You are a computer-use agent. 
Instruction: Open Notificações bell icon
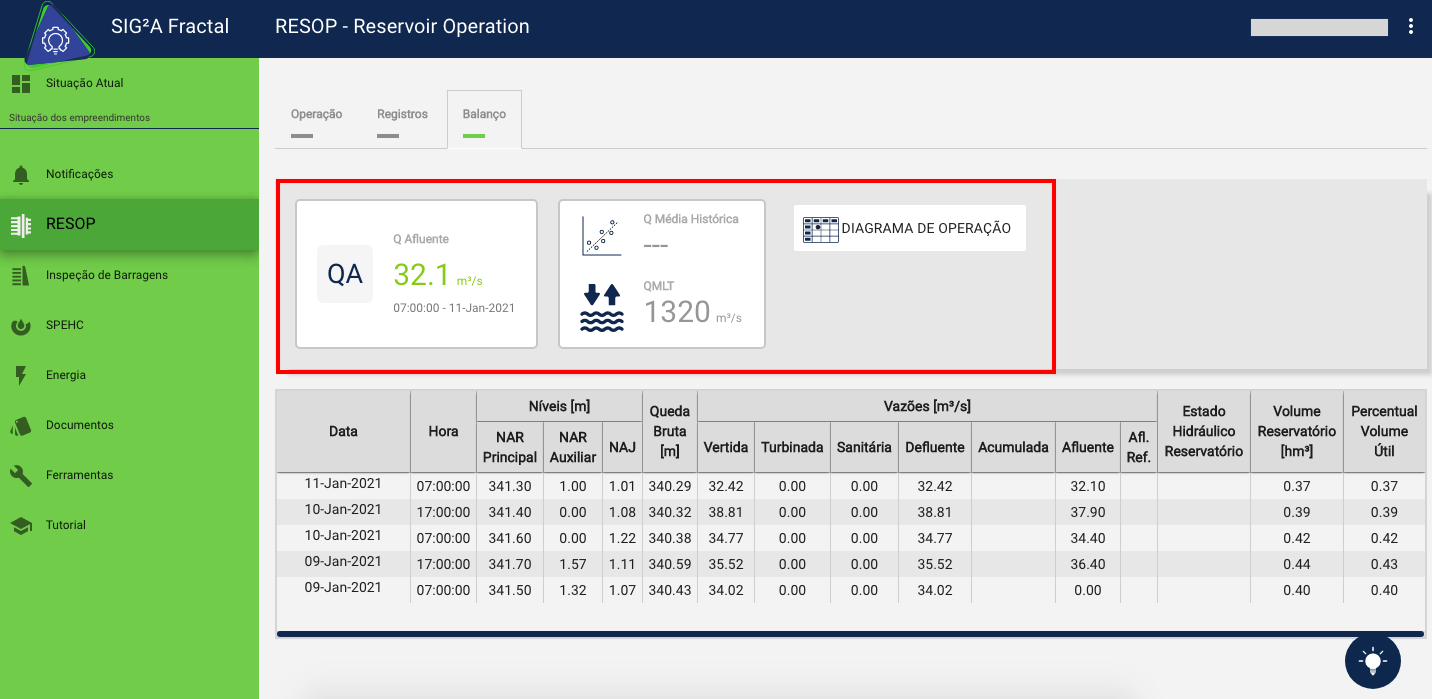coord(21,175)
